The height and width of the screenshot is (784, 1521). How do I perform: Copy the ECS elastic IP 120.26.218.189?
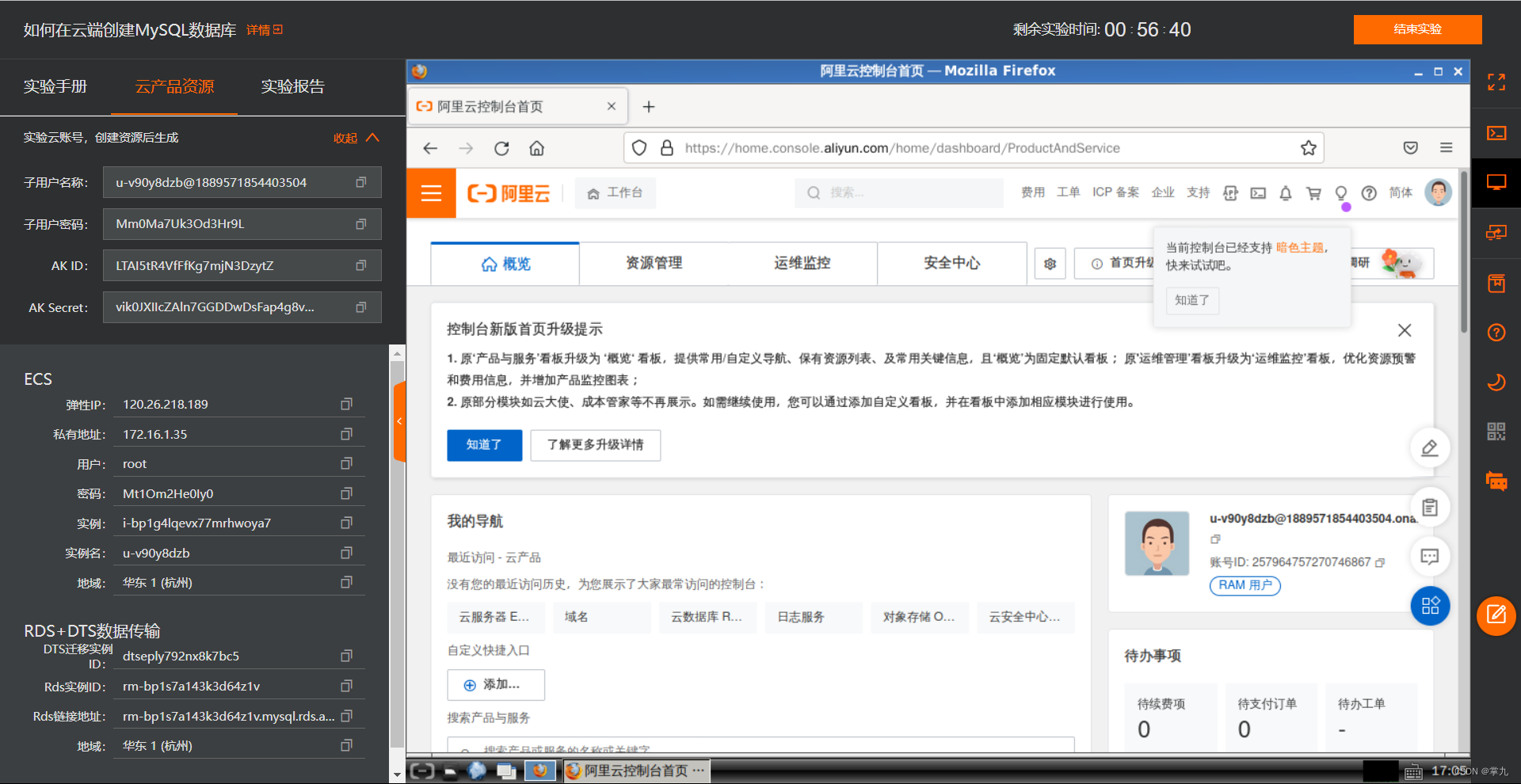pos(346,404)
